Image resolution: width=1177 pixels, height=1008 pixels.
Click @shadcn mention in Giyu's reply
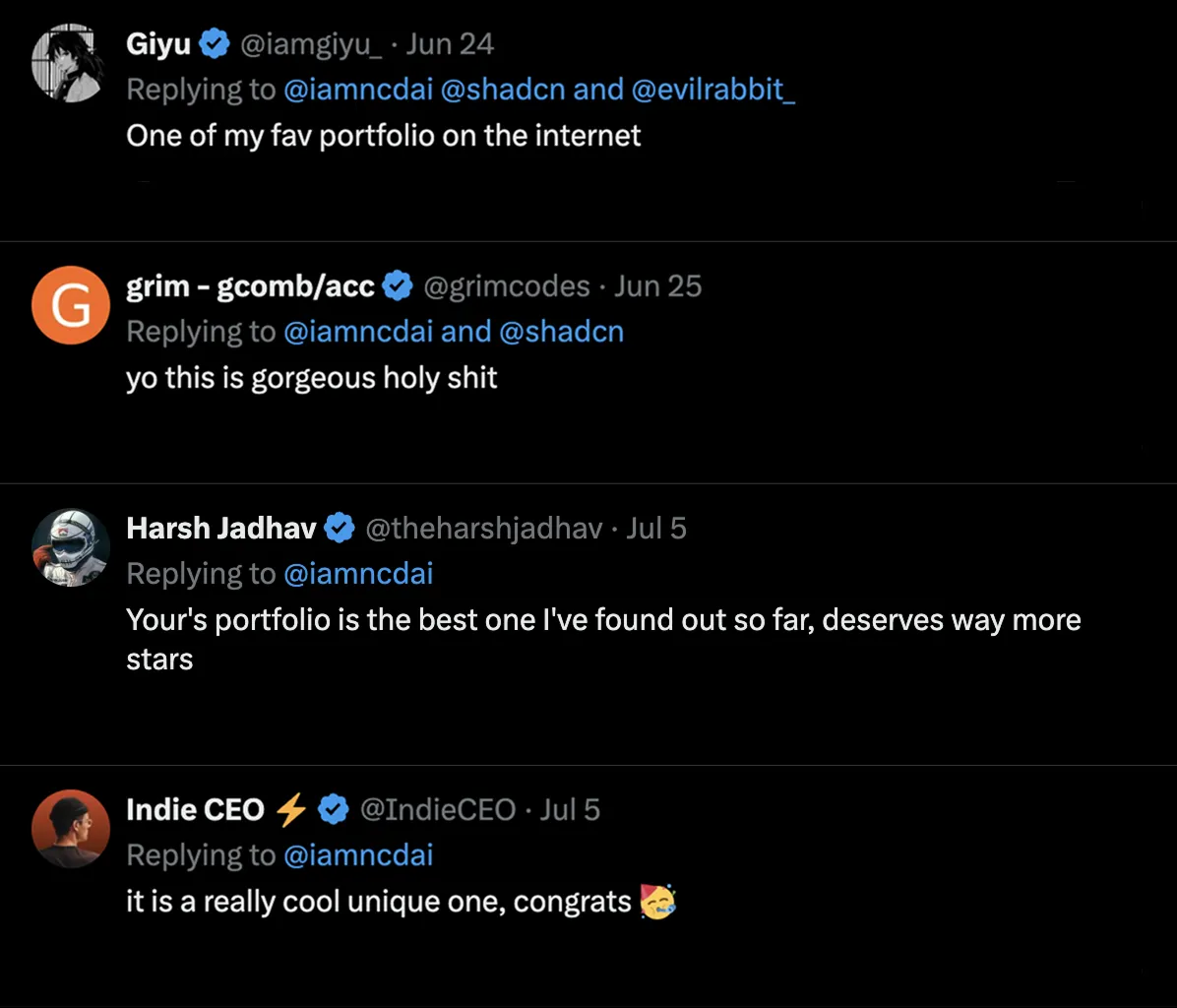503,90
